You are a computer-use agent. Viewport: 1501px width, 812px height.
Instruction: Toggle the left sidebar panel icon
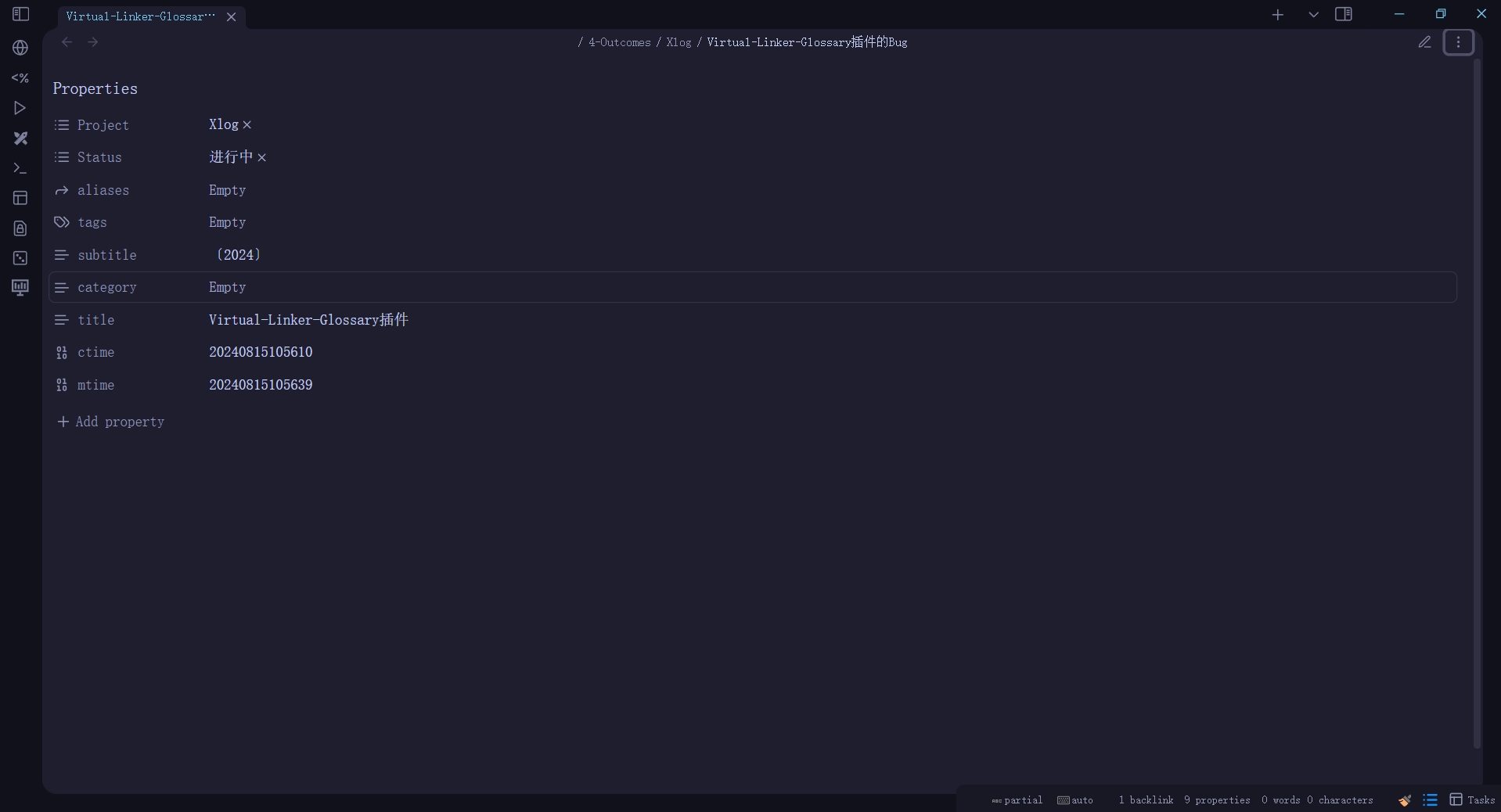coord(21,14)
